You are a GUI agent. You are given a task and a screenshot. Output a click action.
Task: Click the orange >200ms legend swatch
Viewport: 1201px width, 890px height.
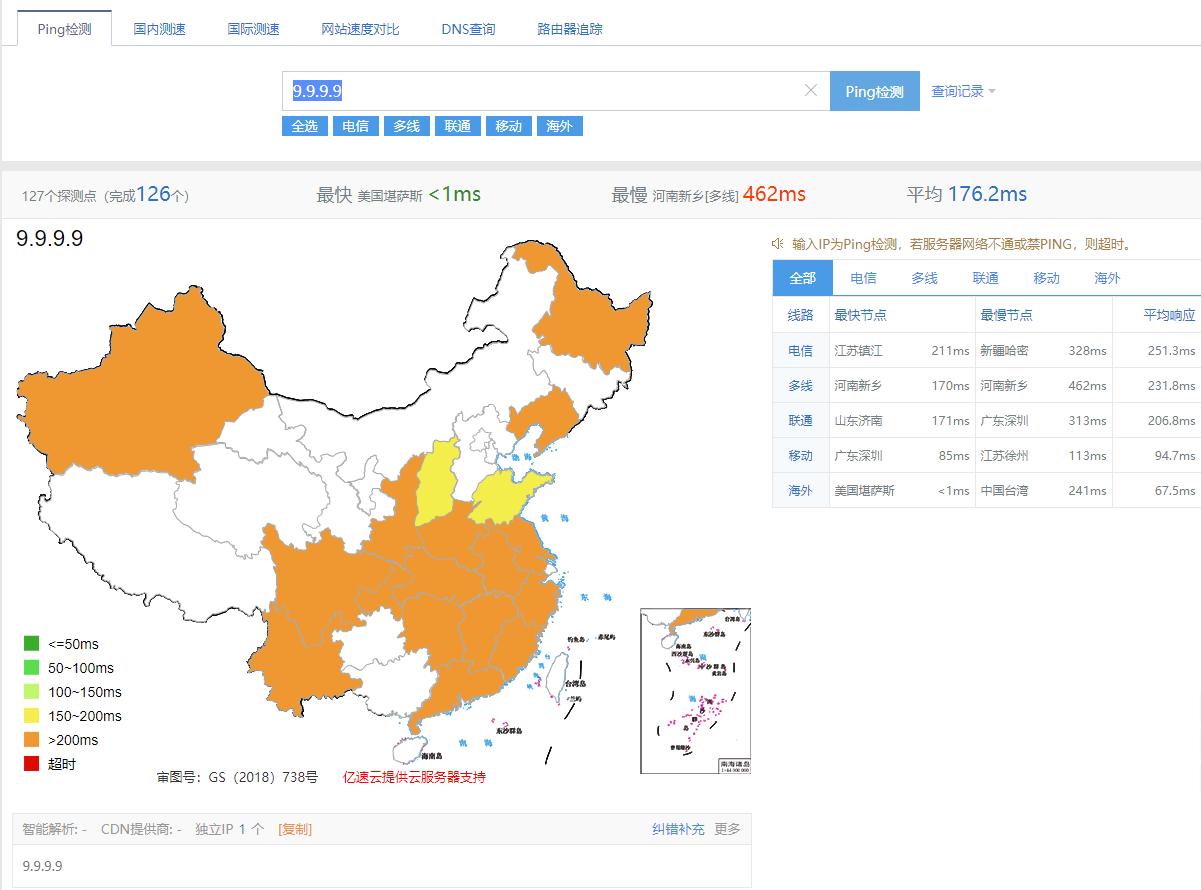(x=32, y=740)
